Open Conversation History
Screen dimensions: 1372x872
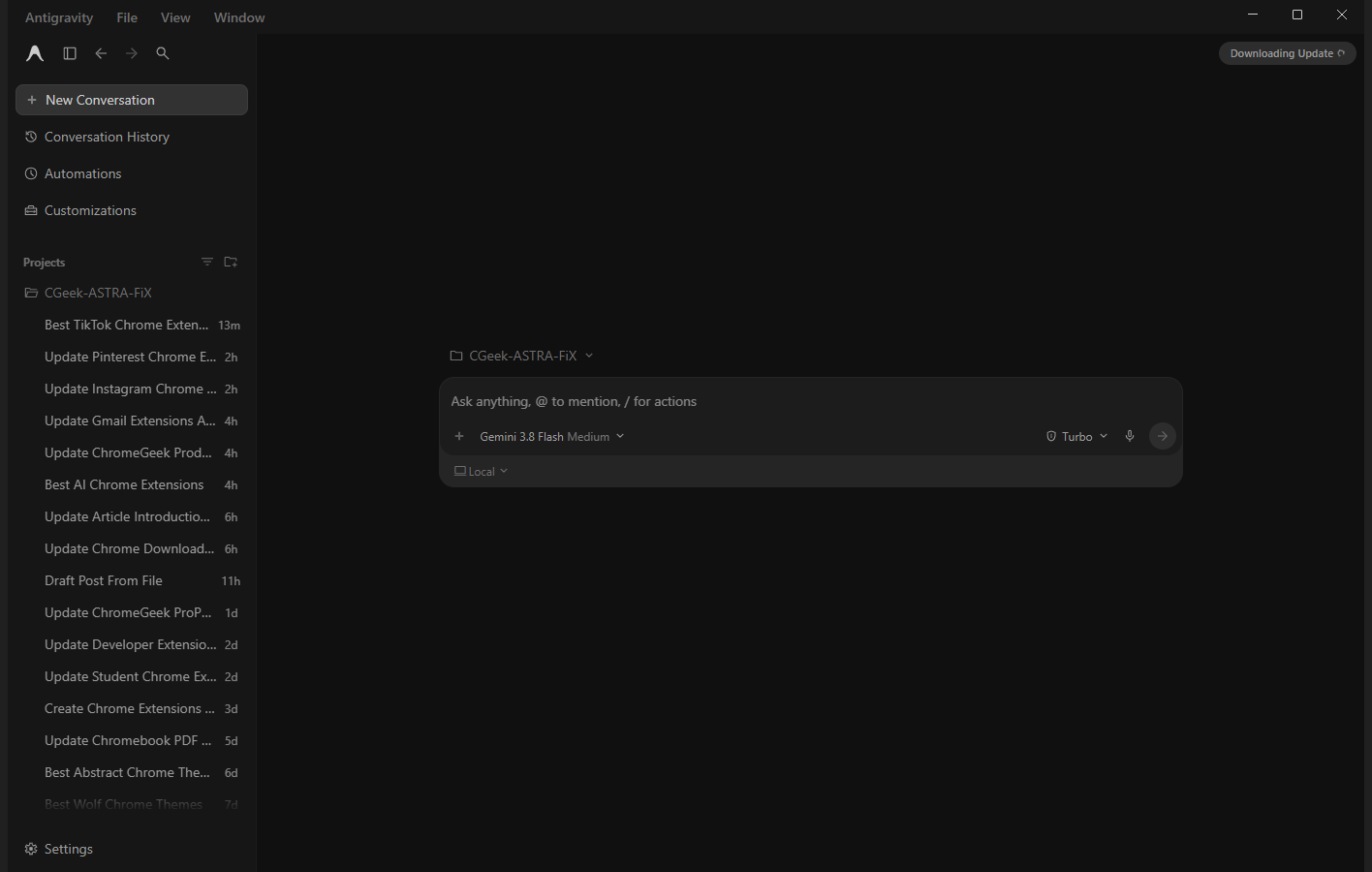point(132,137)
